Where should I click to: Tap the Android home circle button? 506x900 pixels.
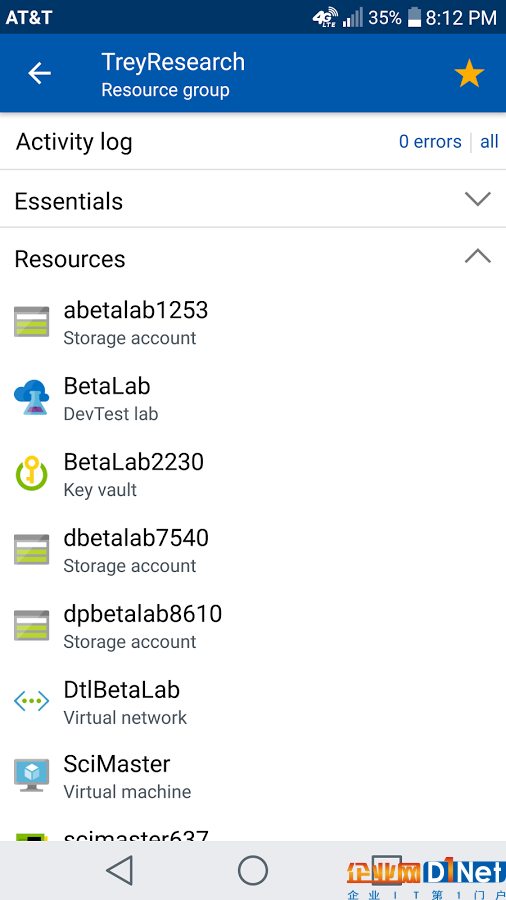253,870
